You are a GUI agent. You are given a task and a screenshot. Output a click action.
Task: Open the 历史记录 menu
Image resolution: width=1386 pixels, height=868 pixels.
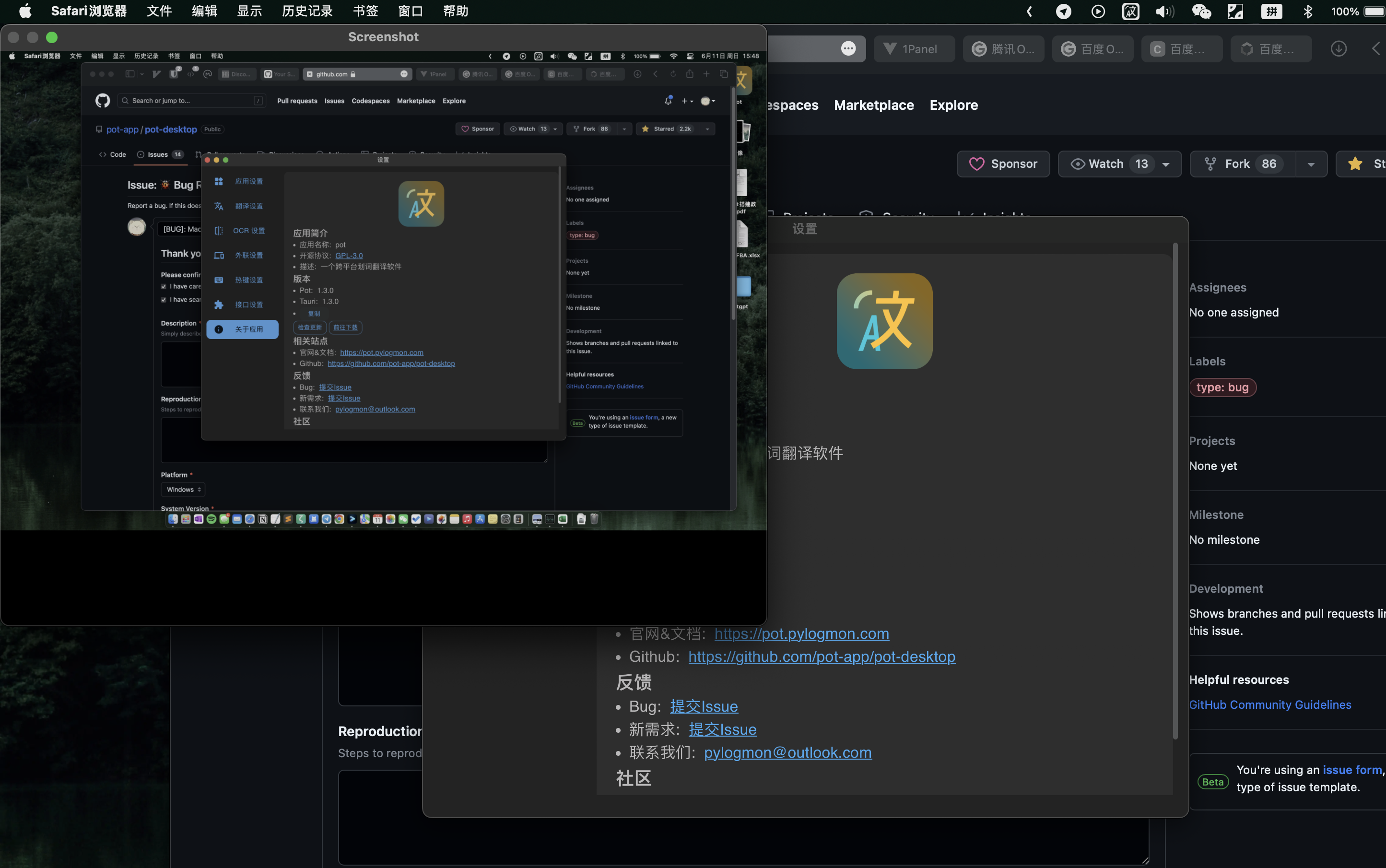[x=307, y=12]
